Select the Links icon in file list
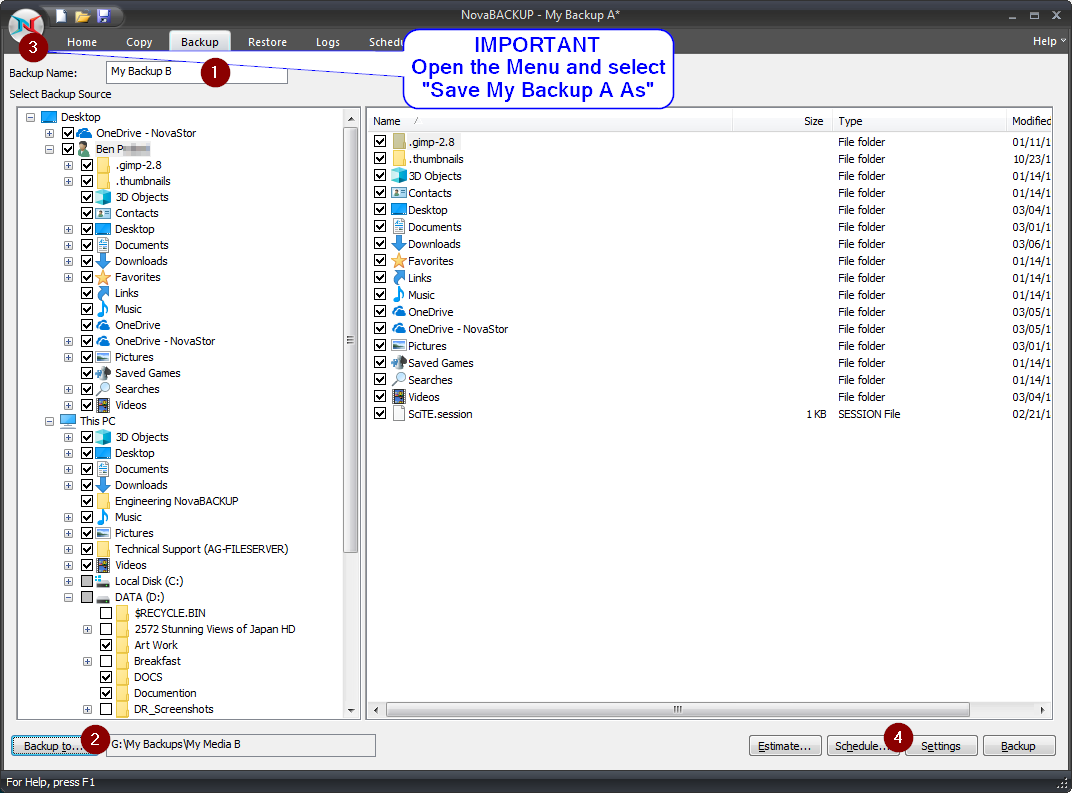1072x793 pixels. point(399,278)
